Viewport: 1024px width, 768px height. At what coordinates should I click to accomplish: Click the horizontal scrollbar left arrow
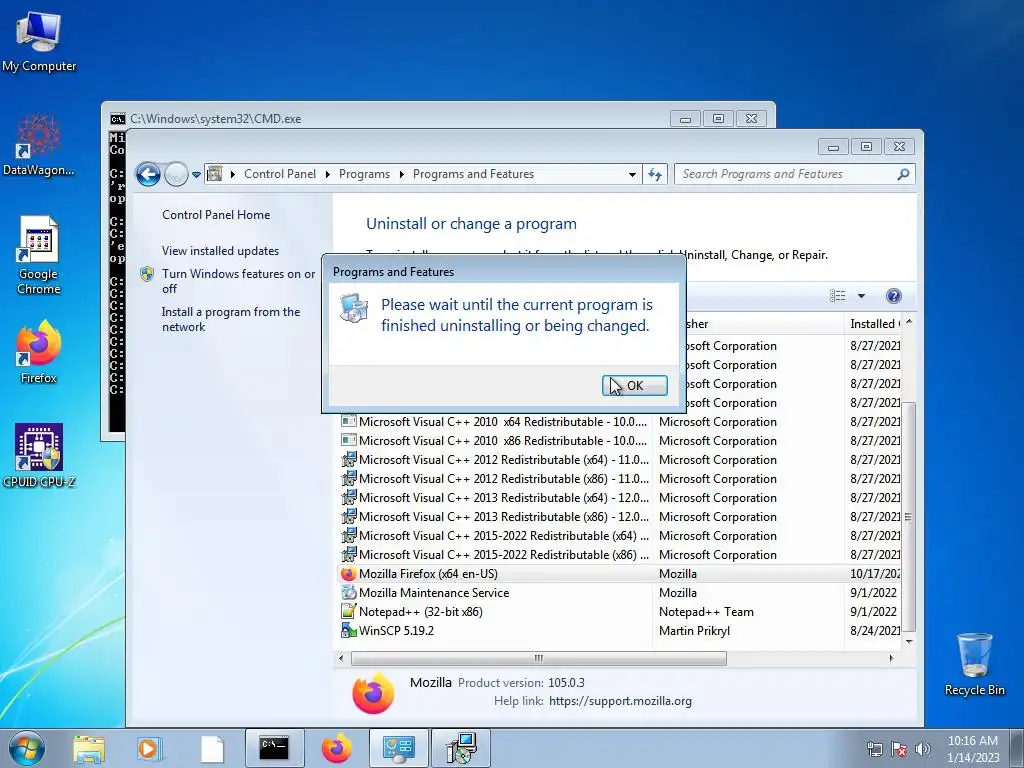(x=341, y=658)
